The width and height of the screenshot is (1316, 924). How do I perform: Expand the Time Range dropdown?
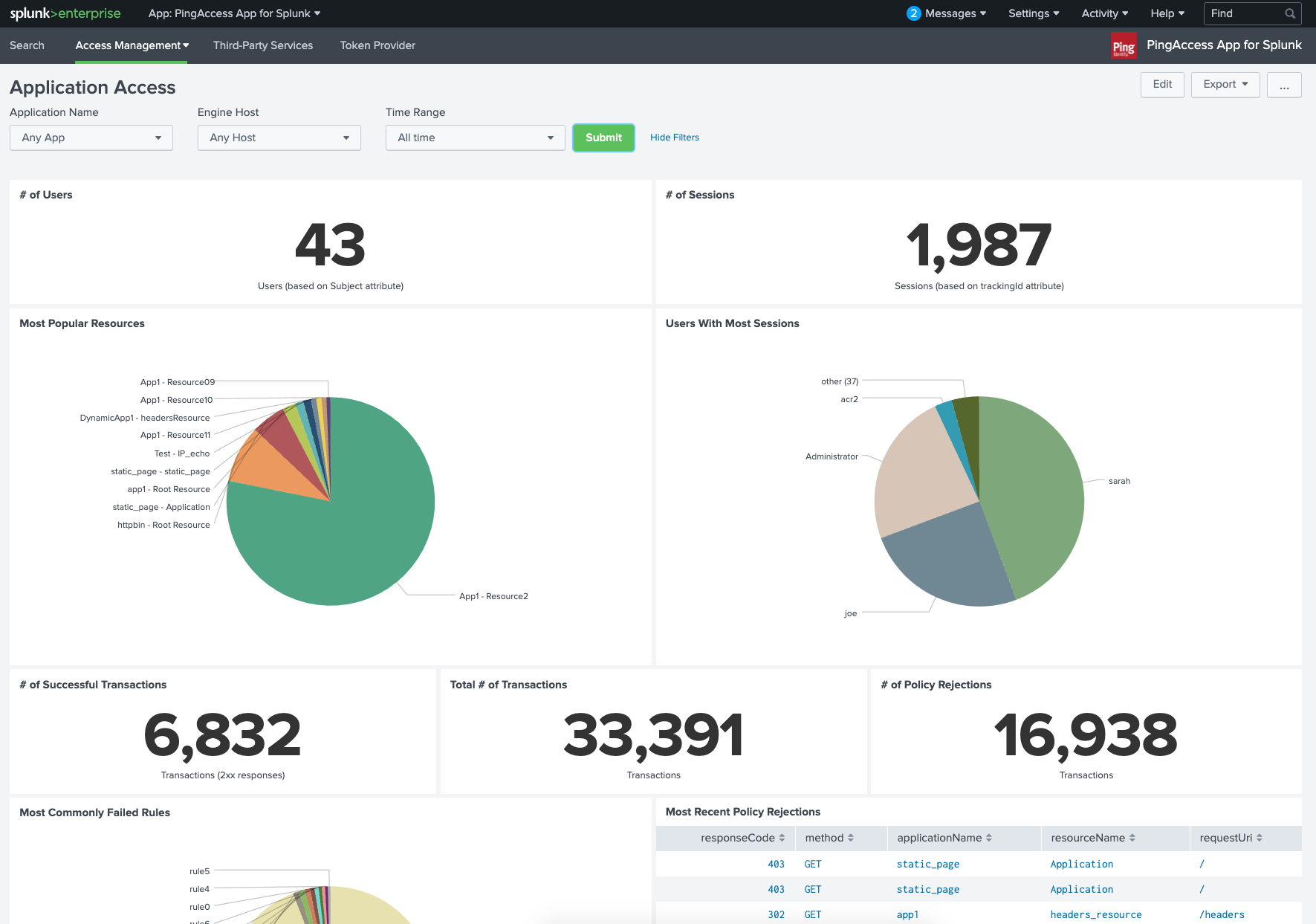(x=476, y=138)
